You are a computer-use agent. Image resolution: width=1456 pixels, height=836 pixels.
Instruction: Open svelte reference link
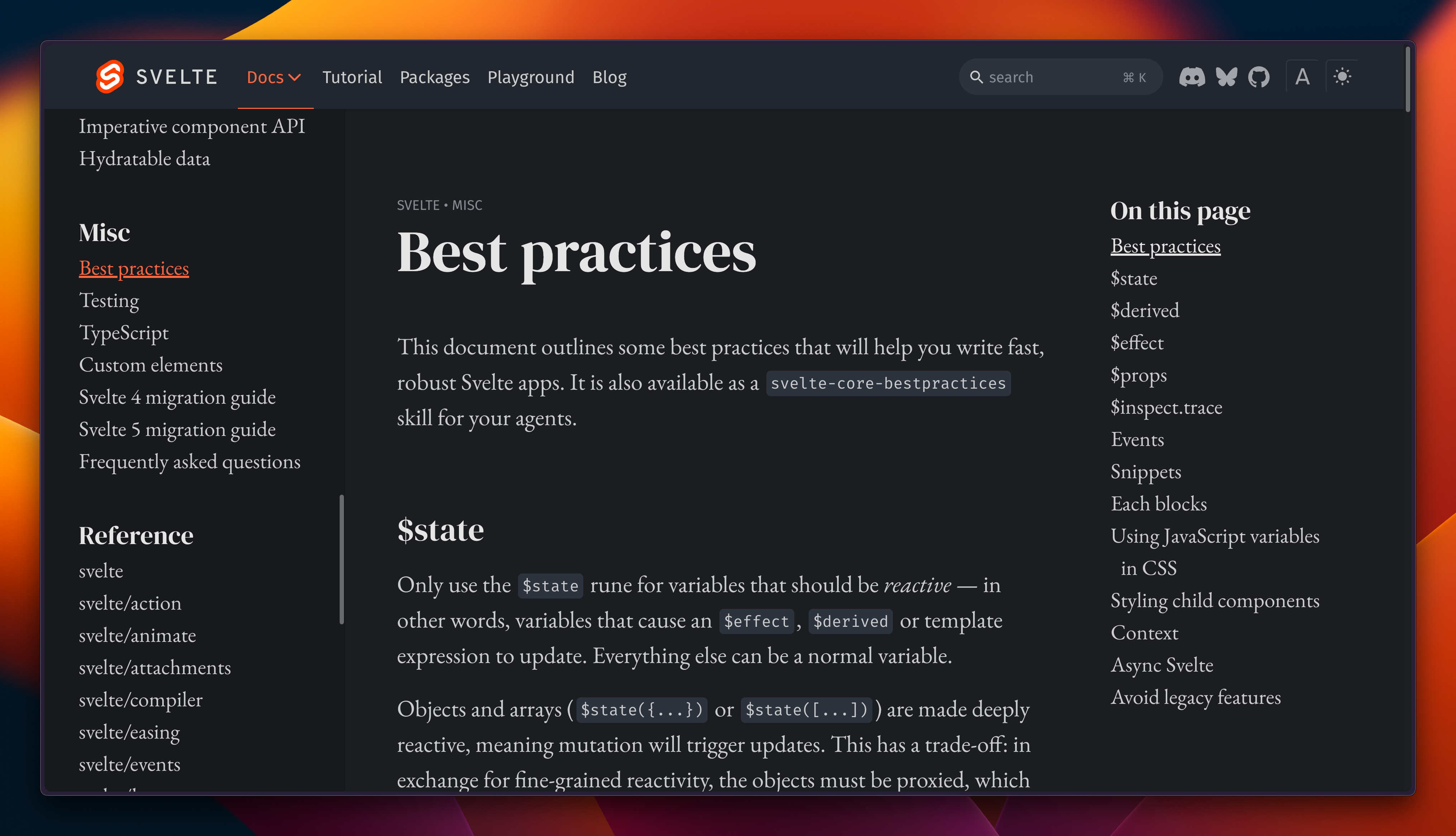(x=101, y=571)
